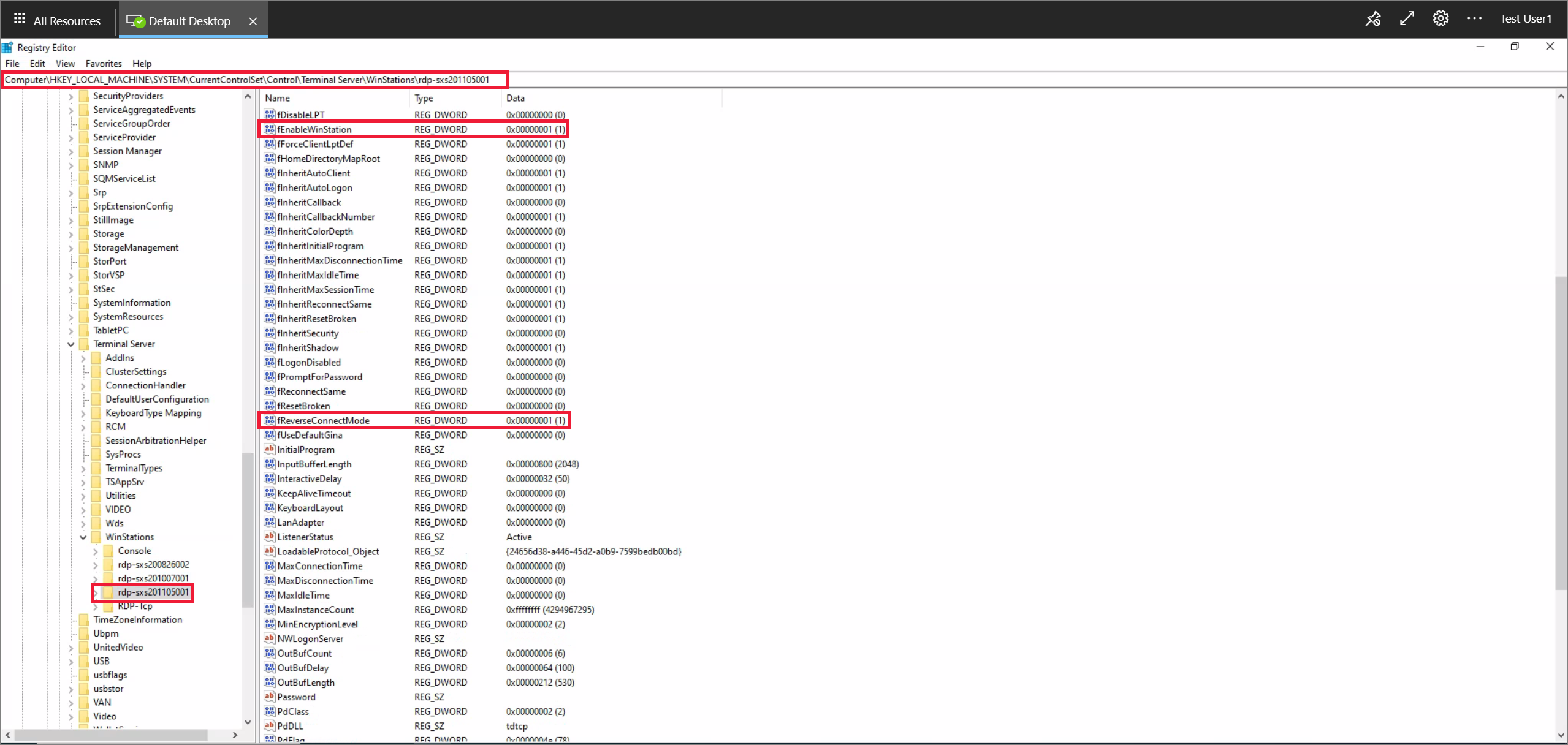Image resolution: width=1568 pixels, height=745 pixels.
Task: Select the rdp-sxs200826002 tree item
Action: pyautogui.click(x=153, y=564)
